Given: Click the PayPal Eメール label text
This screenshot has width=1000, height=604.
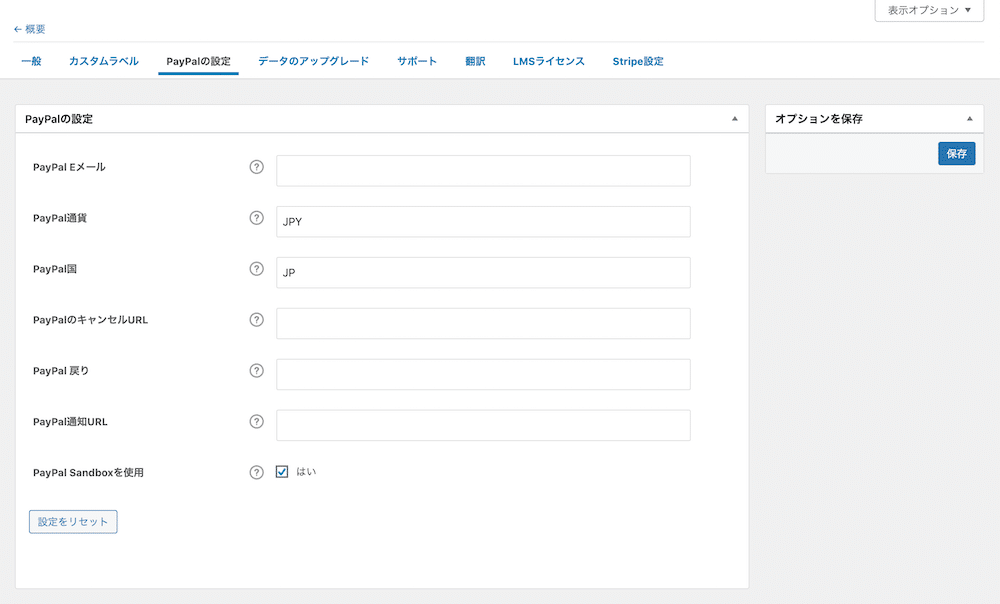Looking at the screenshot, I should click(70, 167).
